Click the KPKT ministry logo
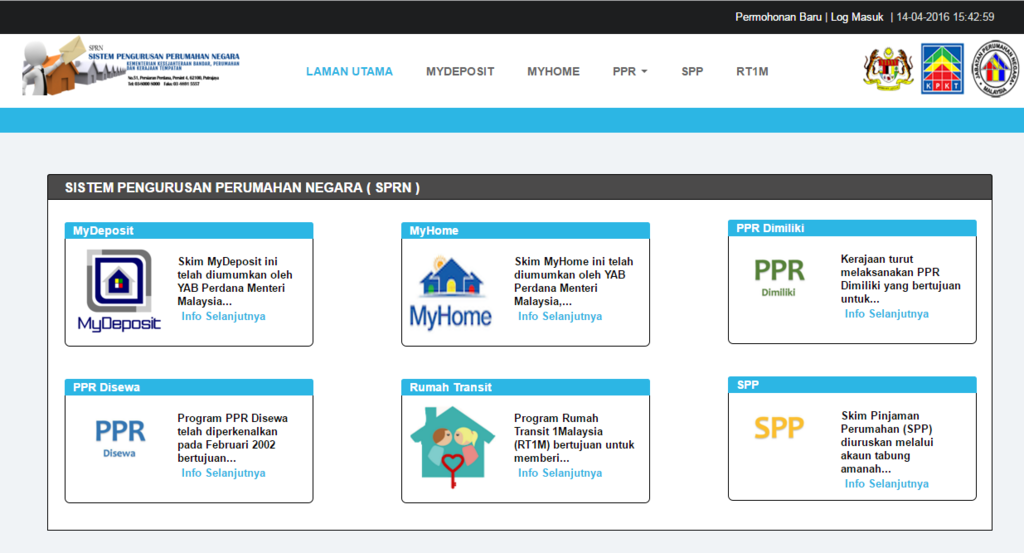The width and height of the screenshot is (1024, 553). (941, 69)
